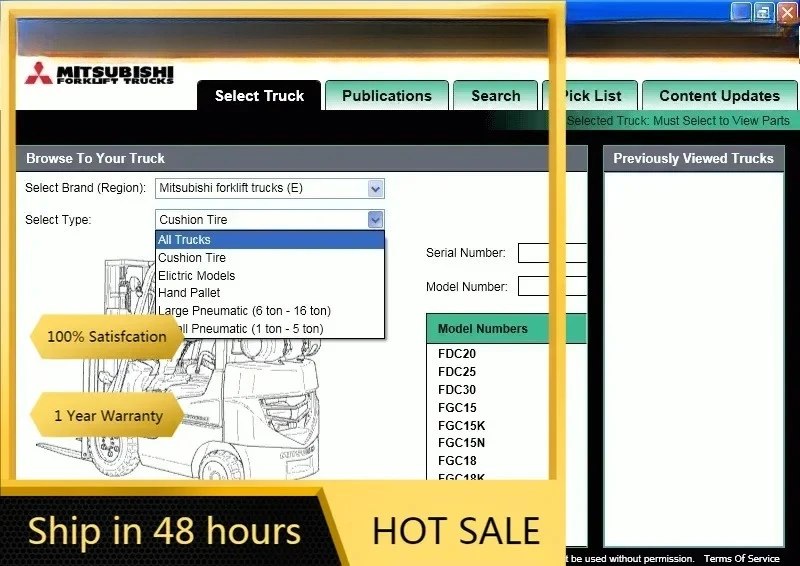Image resolution: width=800 pixels, height=566 pixels.
Task: Select model FDC25 in Model Numbers
Action: pyautogui.click(x=457, y=372)
